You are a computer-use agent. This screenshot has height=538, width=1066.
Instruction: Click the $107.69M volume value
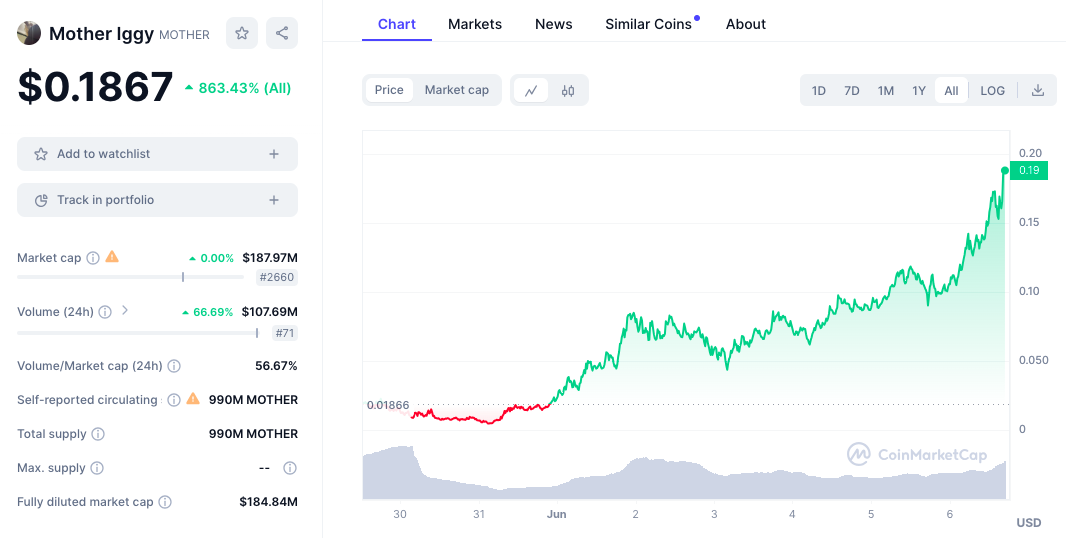[270, 312]
